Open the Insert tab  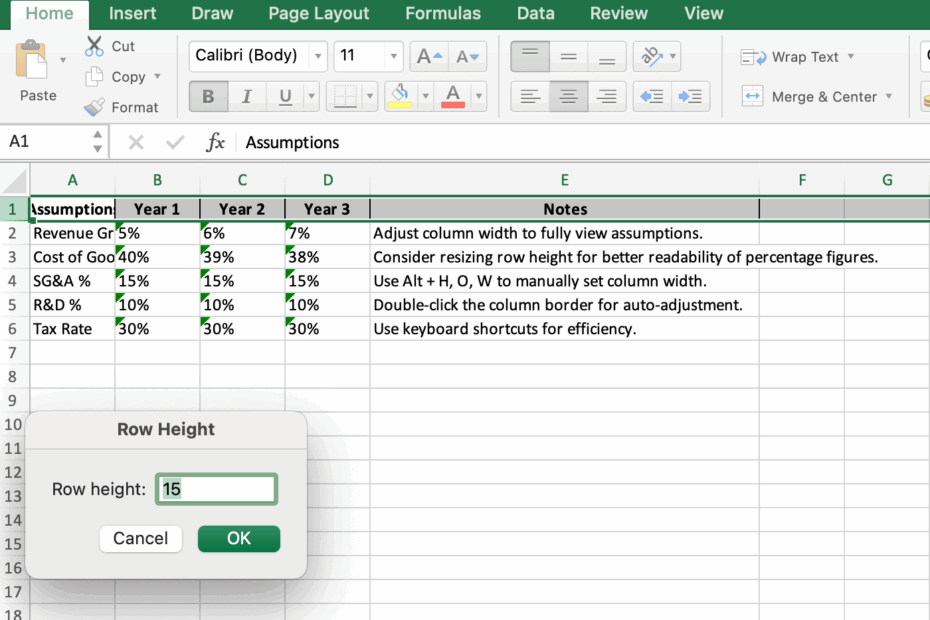pyautogui.click(x=132, y=13)
